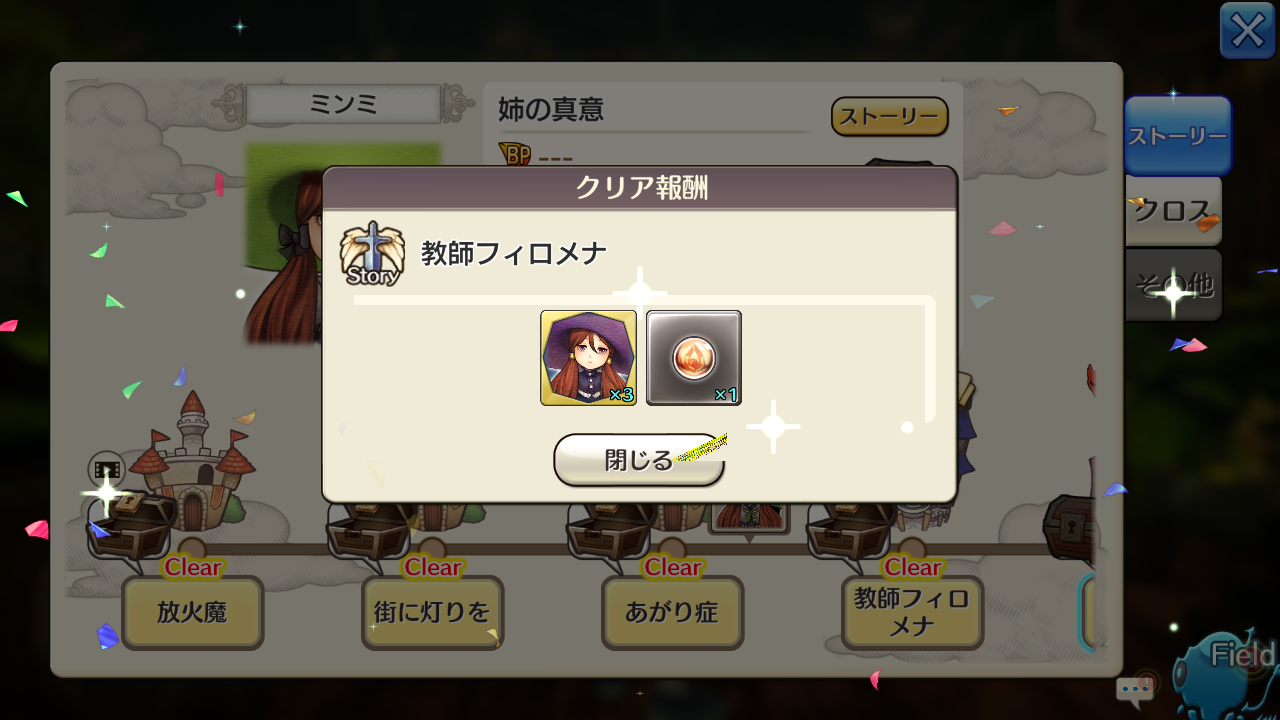
Task: Open the chat speech bubble icon
Action: (1135, 689)
